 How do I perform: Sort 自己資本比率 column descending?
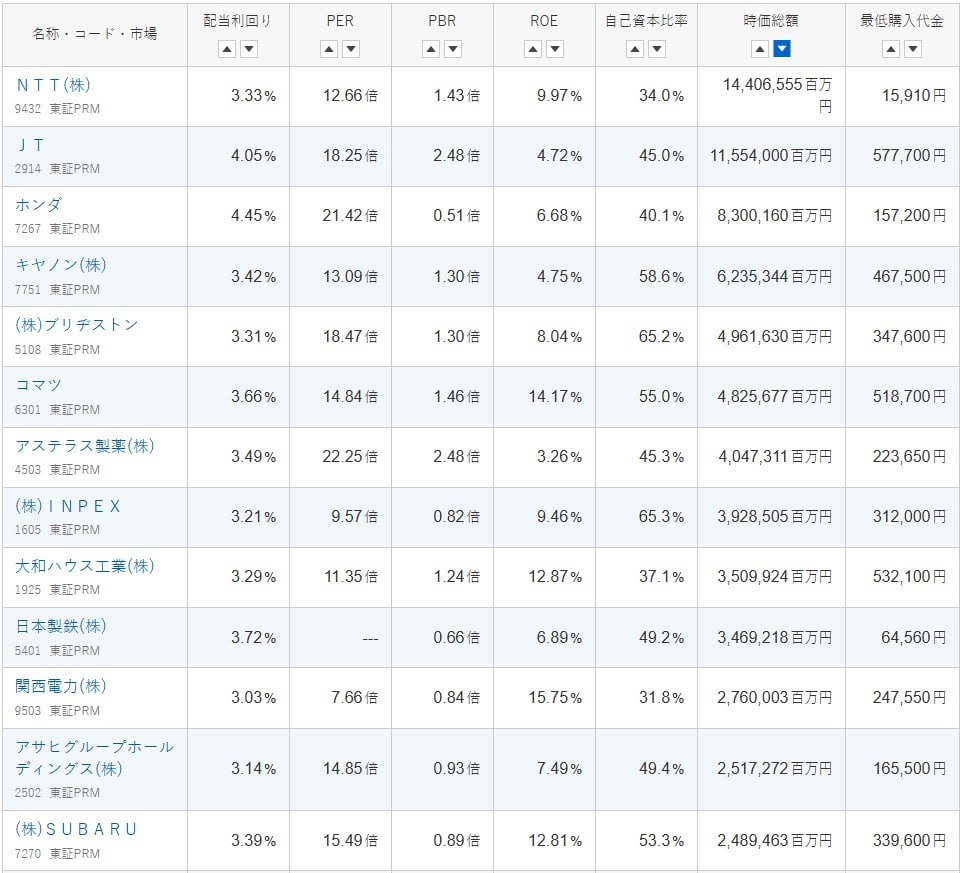pos(657,49)
